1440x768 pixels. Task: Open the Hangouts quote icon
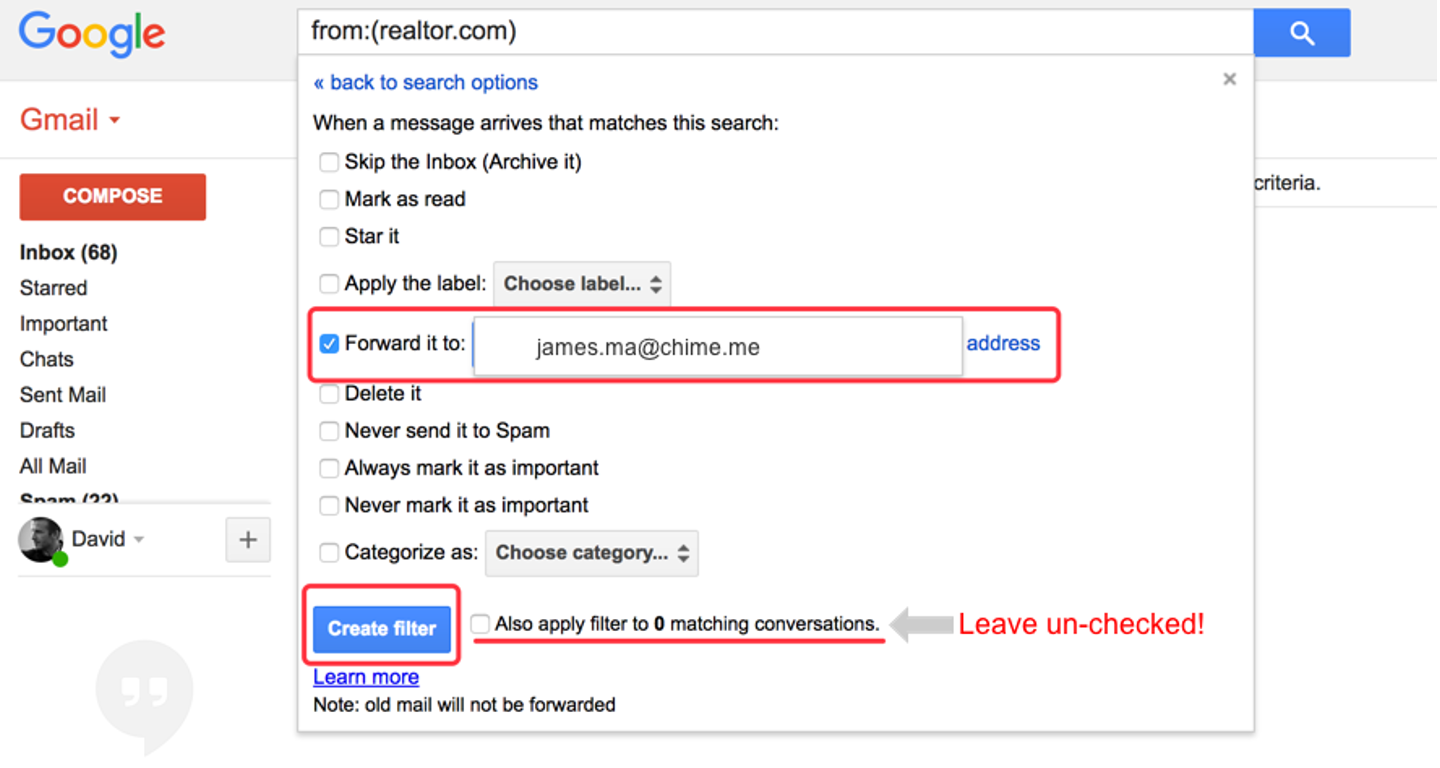coord(144,692)
